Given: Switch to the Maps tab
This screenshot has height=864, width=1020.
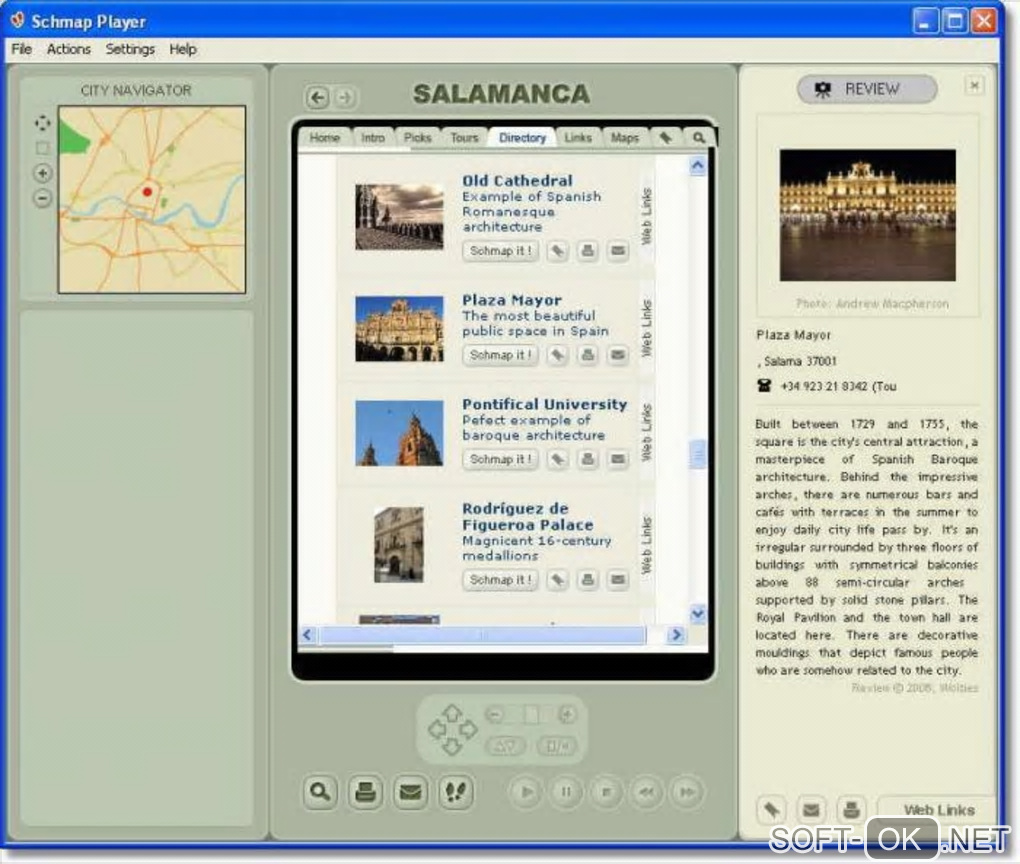Looking at the screenshot, I should (624, 138).
